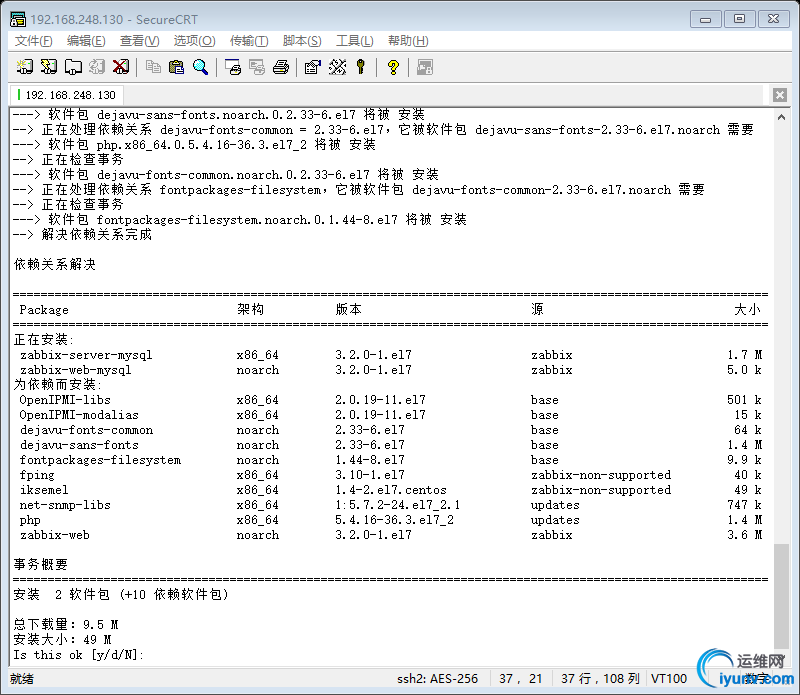Image resolution: width=800 pixels, height=695 pixels.
Task: Click 'VT100' status bar entry
Action: point(669,679)
